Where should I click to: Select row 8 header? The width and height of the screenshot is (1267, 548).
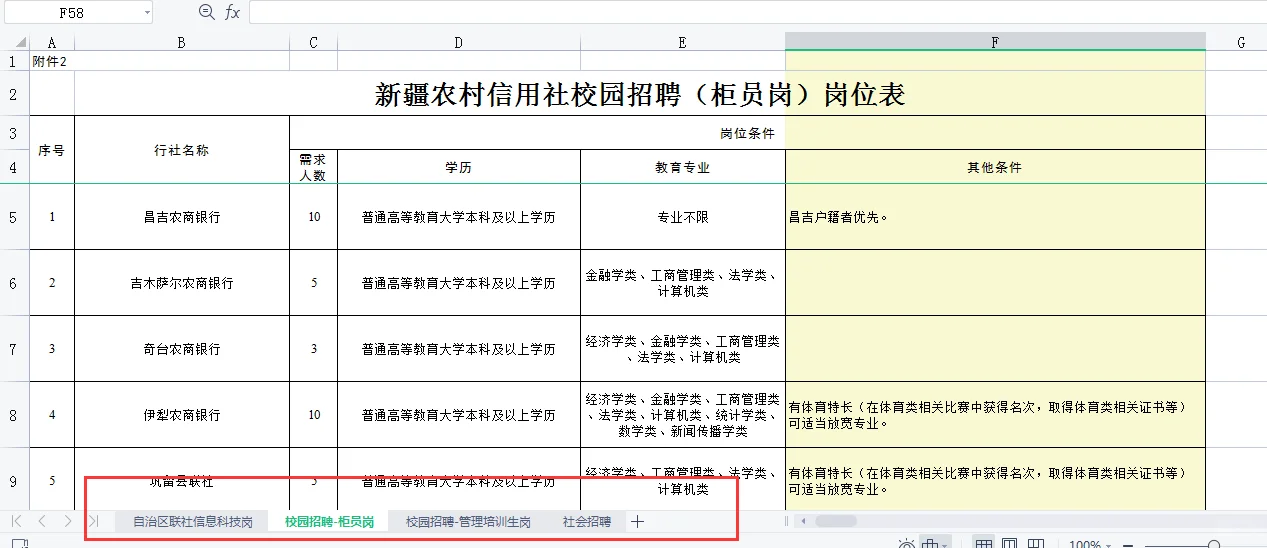(x=14, y=415)
